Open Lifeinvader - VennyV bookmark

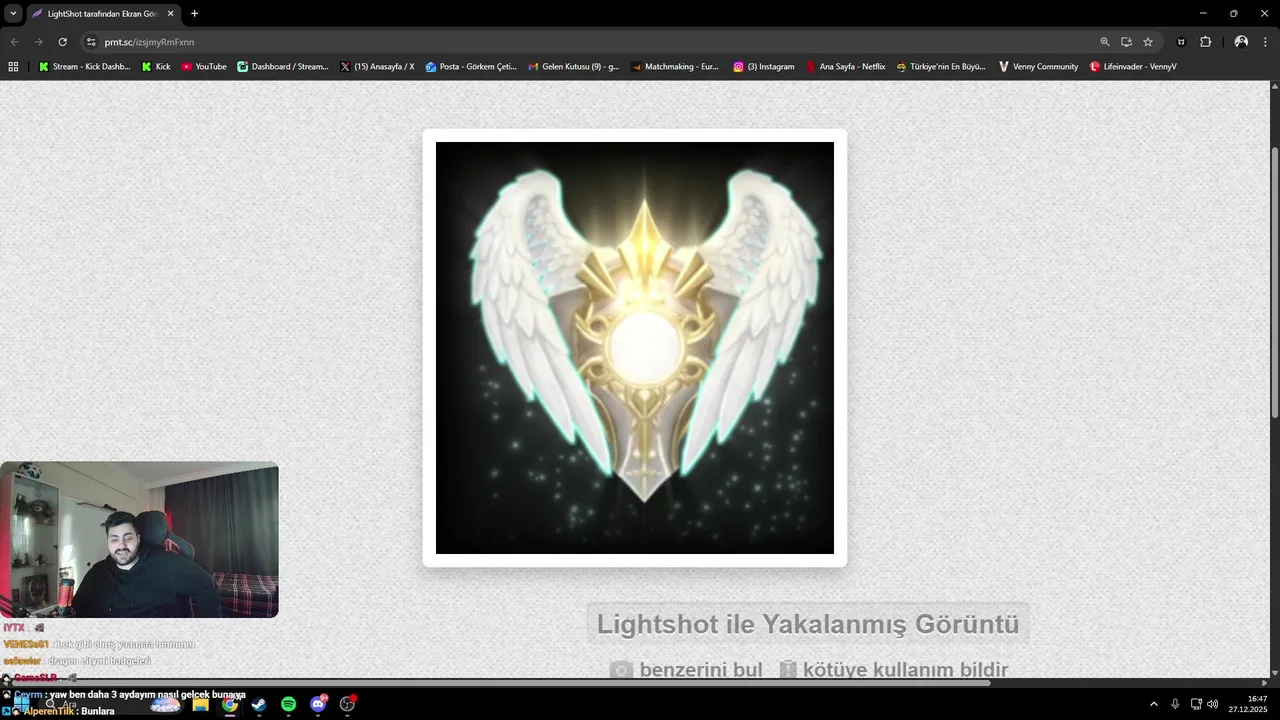click(x=1133, y=67)
